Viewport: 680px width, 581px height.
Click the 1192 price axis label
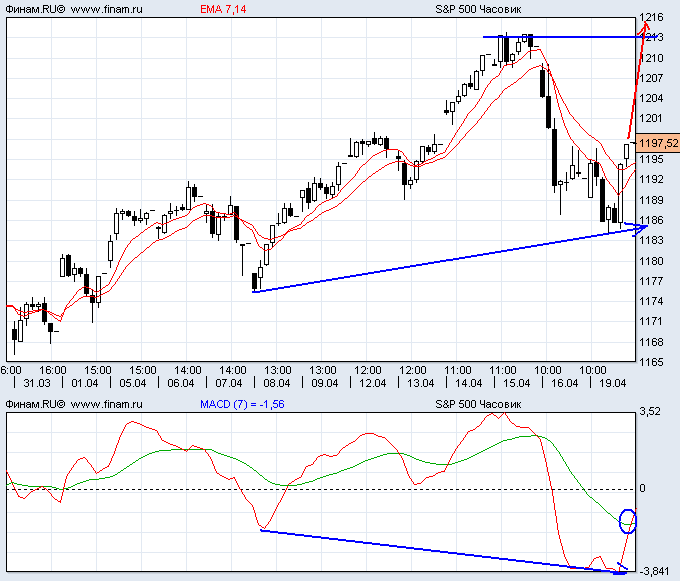651,179
